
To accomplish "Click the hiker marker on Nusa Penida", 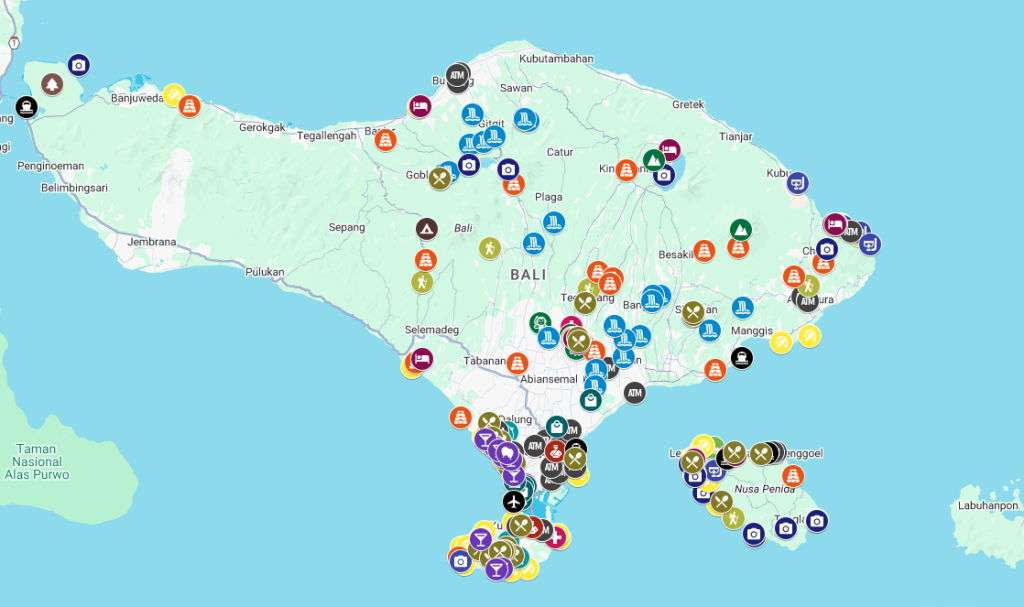I will 735,519.
